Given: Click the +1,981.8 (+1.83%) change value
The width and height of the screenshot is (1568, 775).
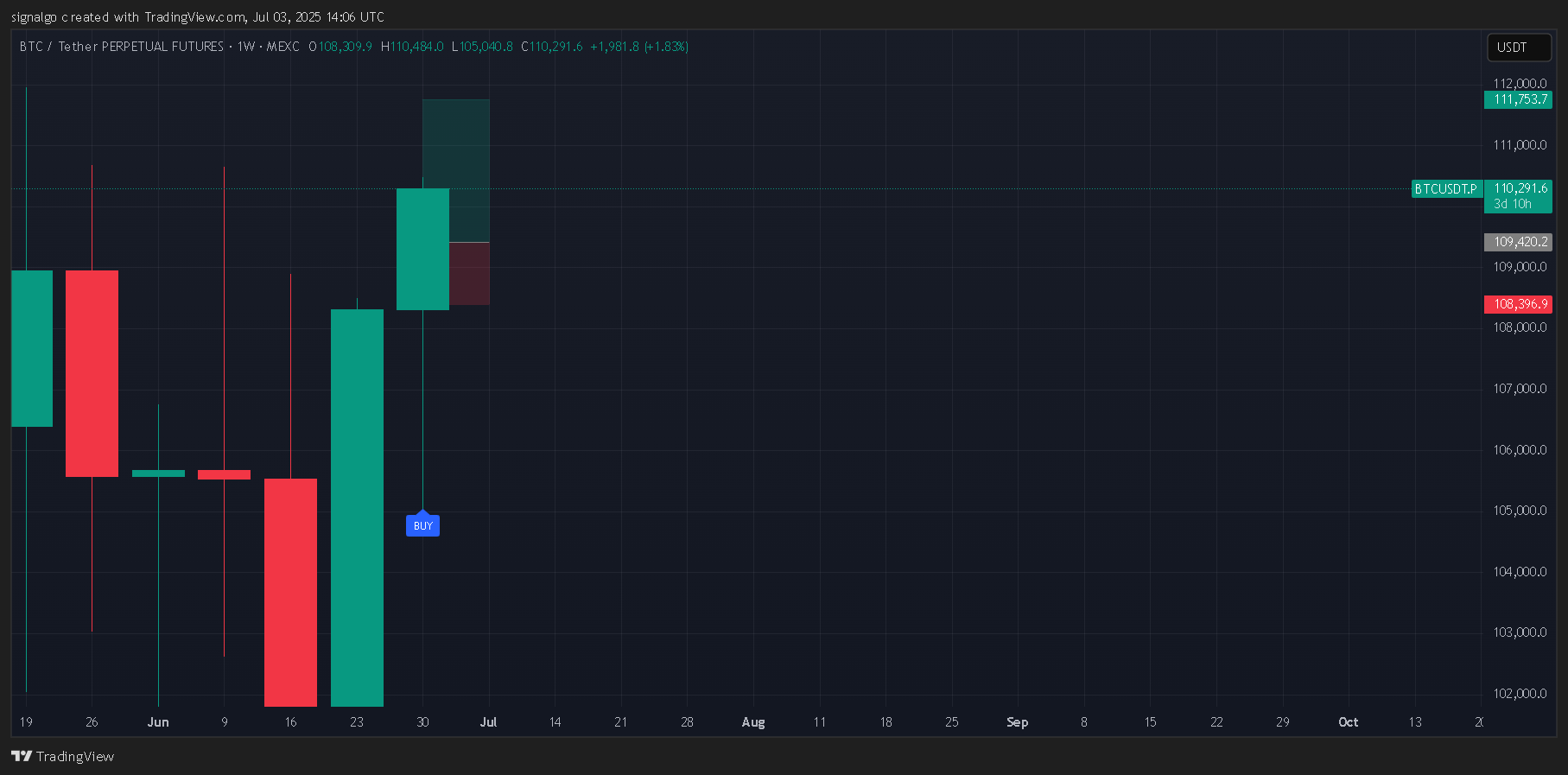Looking at the screenshot, I should [x=639, y=47].
